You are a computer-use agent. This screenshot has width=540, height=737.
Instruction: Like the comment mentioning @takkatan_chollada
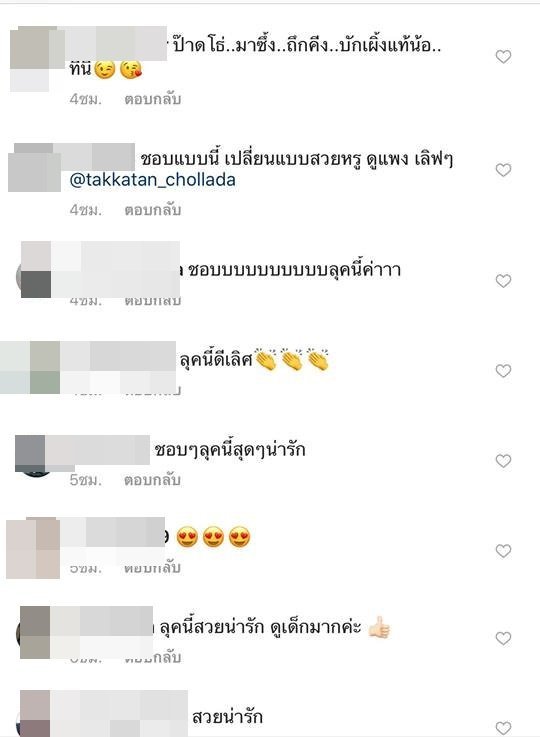coord(503,170)
